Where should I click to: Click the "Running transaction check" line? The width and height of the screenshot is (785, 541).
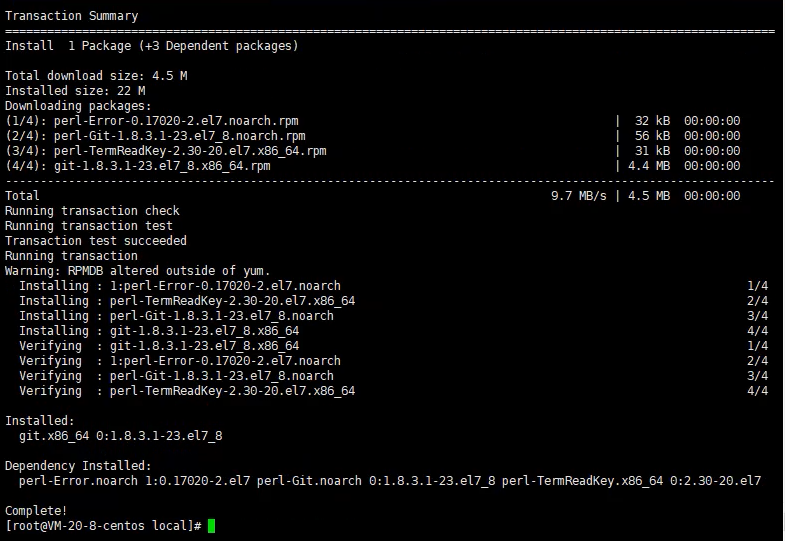[93, 211]
